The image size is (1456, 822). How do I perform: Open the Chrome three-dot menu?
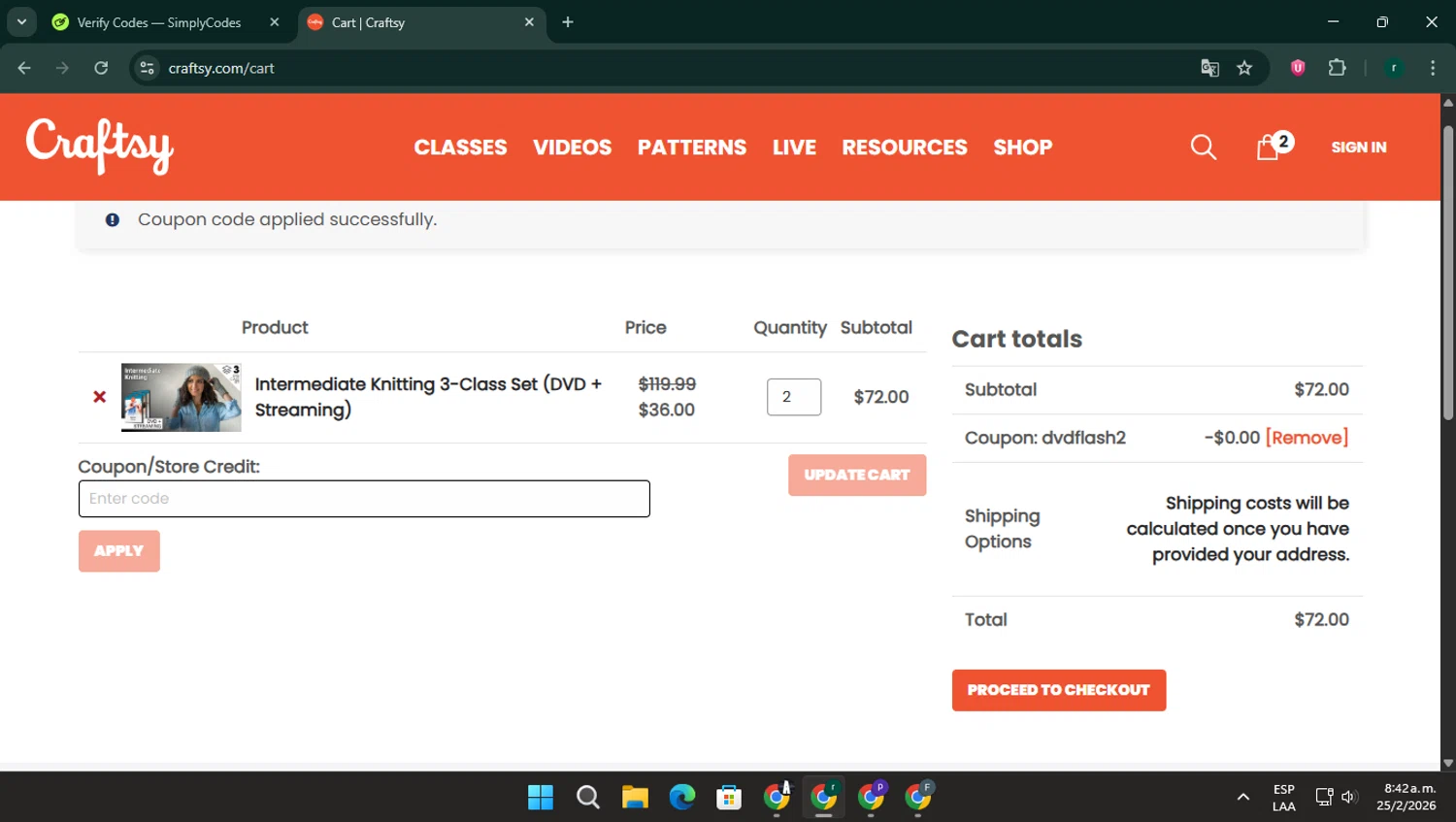[1433, 68]
